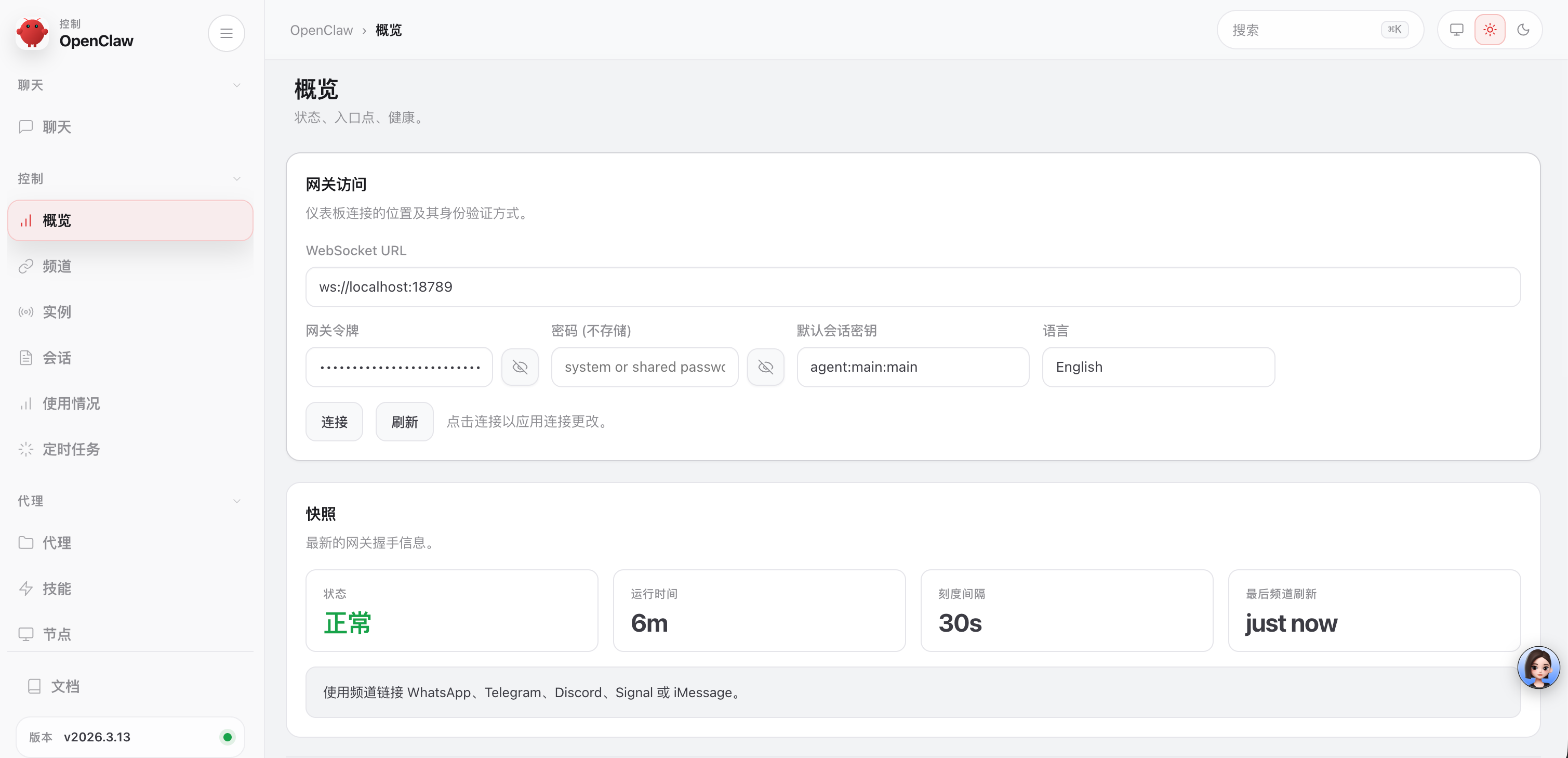Open 文档 docs book icon link
Viewport: 1568px width, 758px height.
coord(64,686)
